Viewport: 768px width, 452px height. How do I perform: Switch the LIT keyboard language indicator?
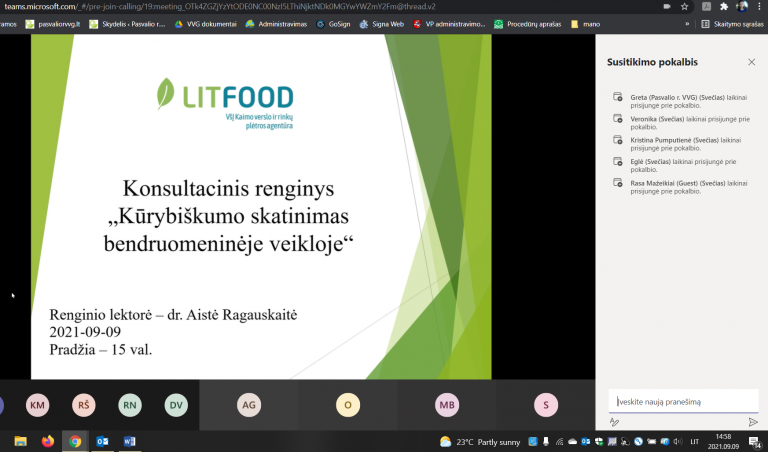pos(695,442)
